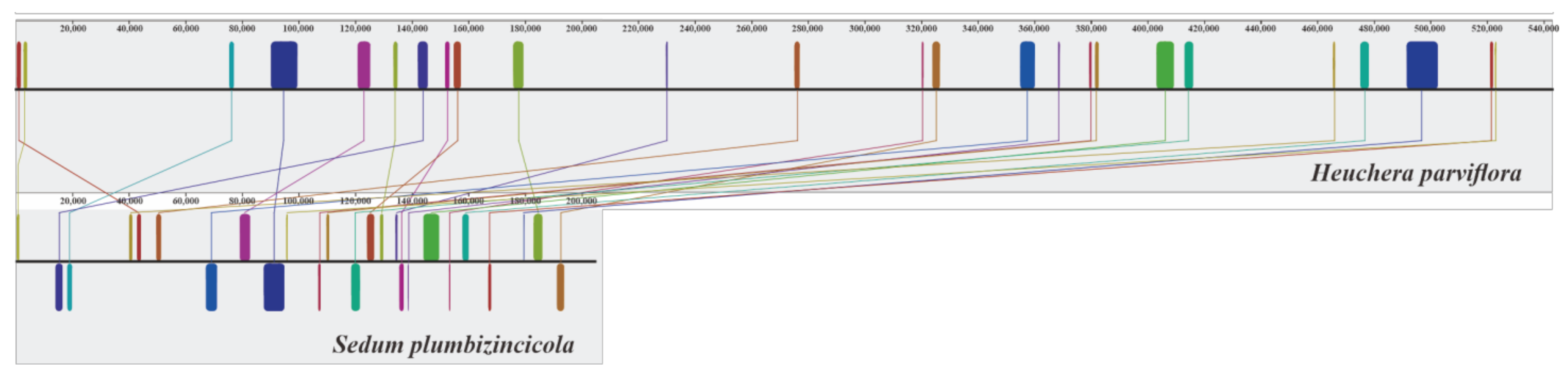The height and width of the screenshot is (378, 1568).
Task: Click 460,000 on the Heuchera ruler
Action: tap(1317, 28)
